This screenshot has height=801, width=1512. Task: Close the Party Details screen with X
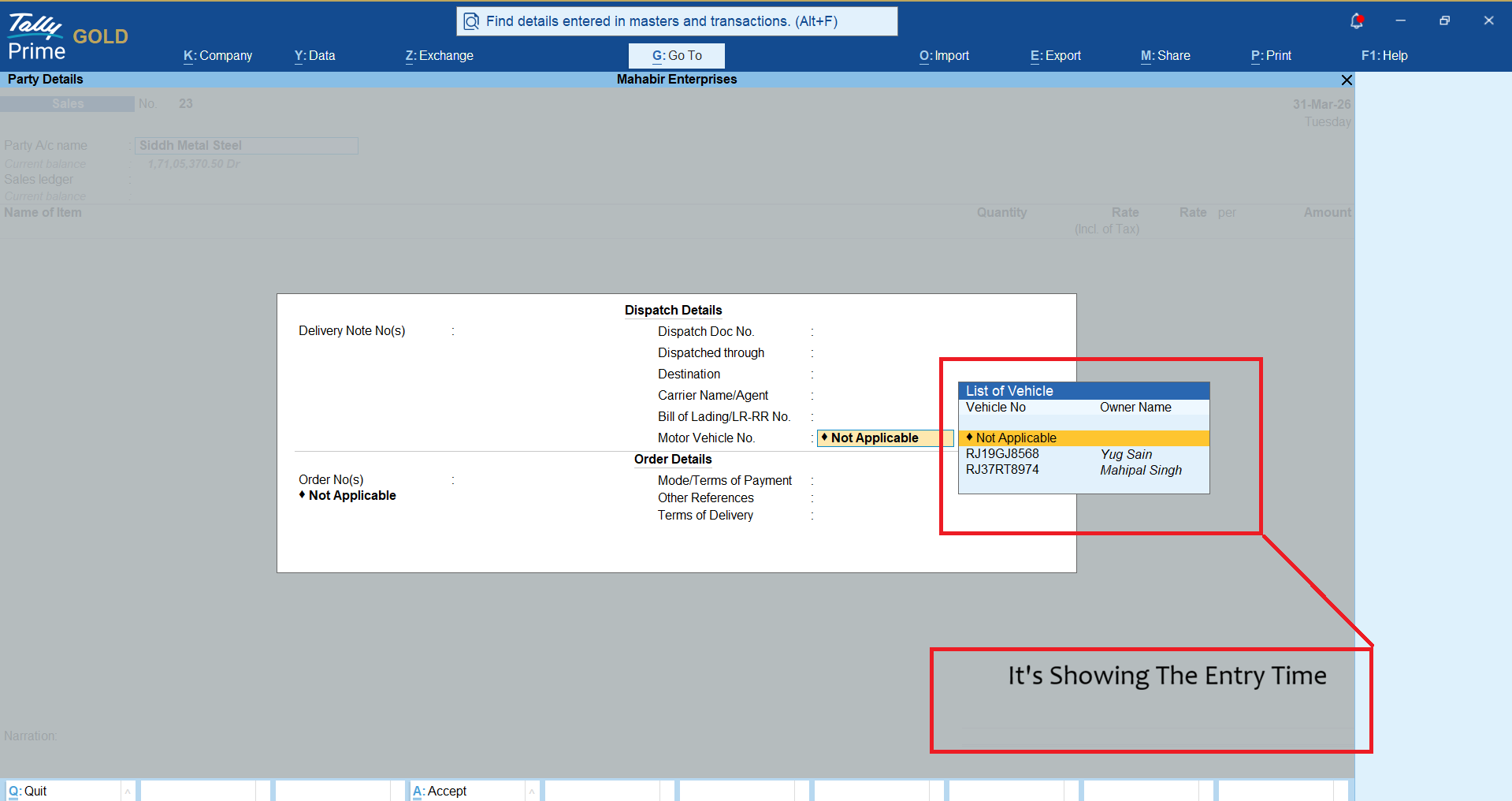(1347, 80)
